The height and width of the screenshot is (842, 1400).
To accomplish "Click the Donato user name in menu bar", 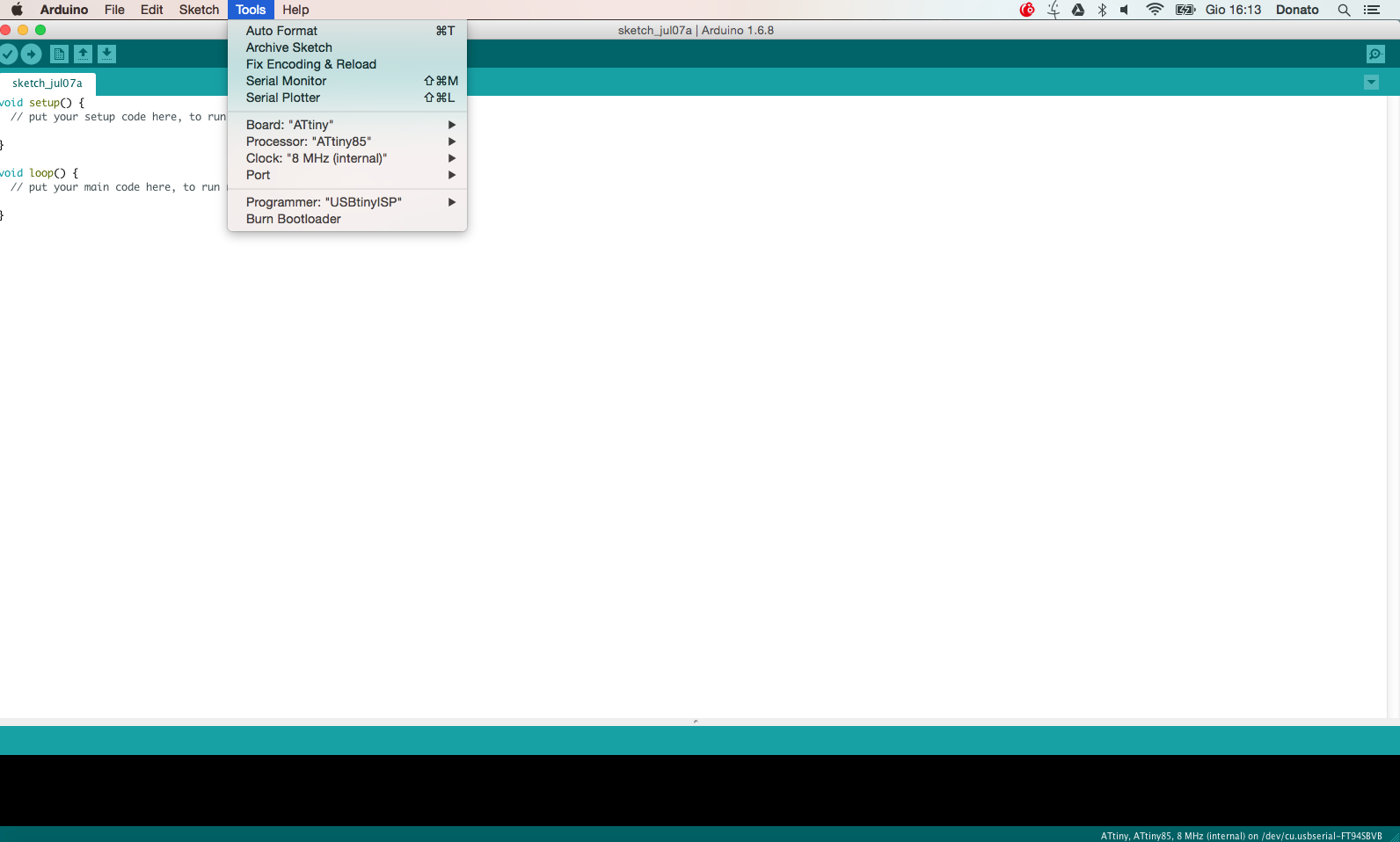I will 1297,10.
